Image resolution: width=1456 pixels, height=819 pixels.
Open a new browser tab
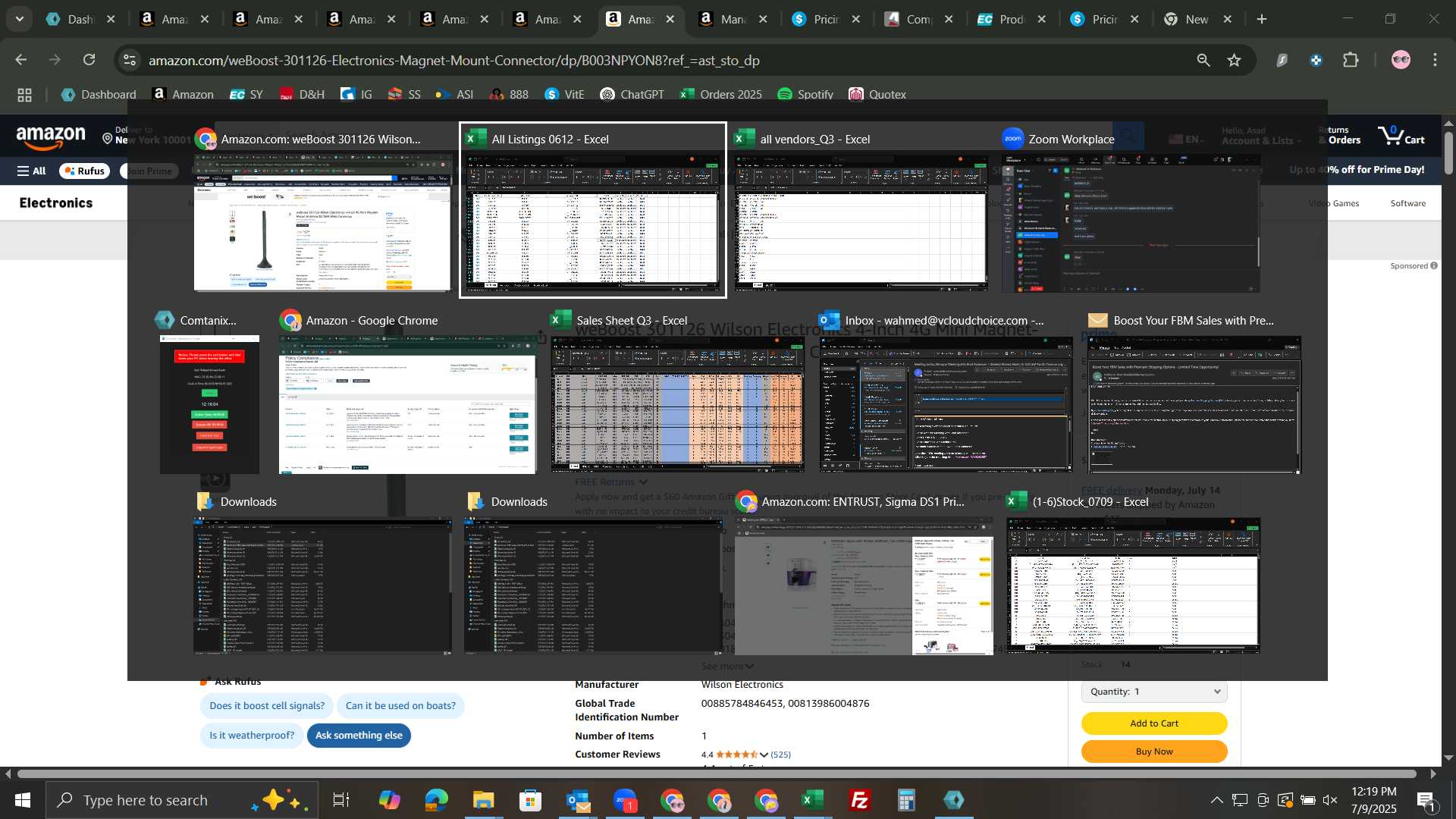1262,19
